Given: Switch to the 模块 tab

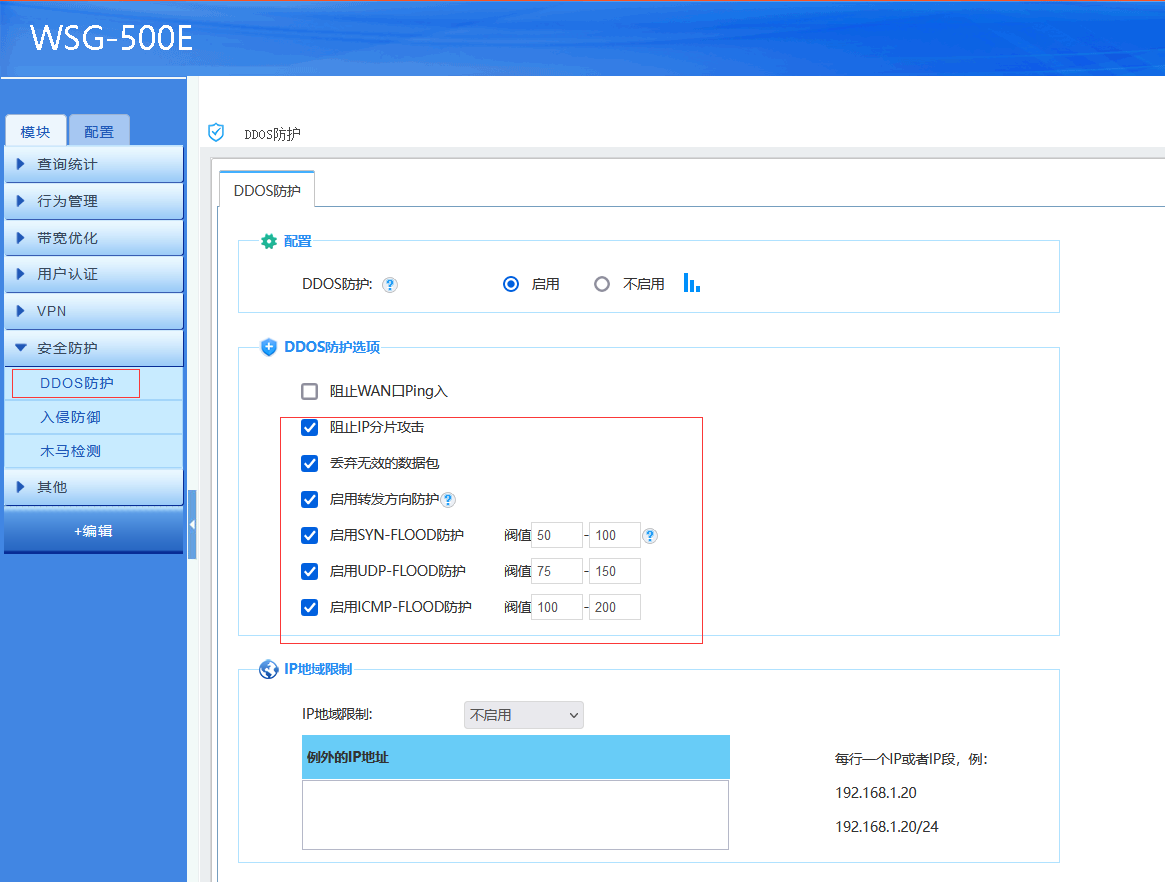Looking at the screenshot, I should (36, 132).
